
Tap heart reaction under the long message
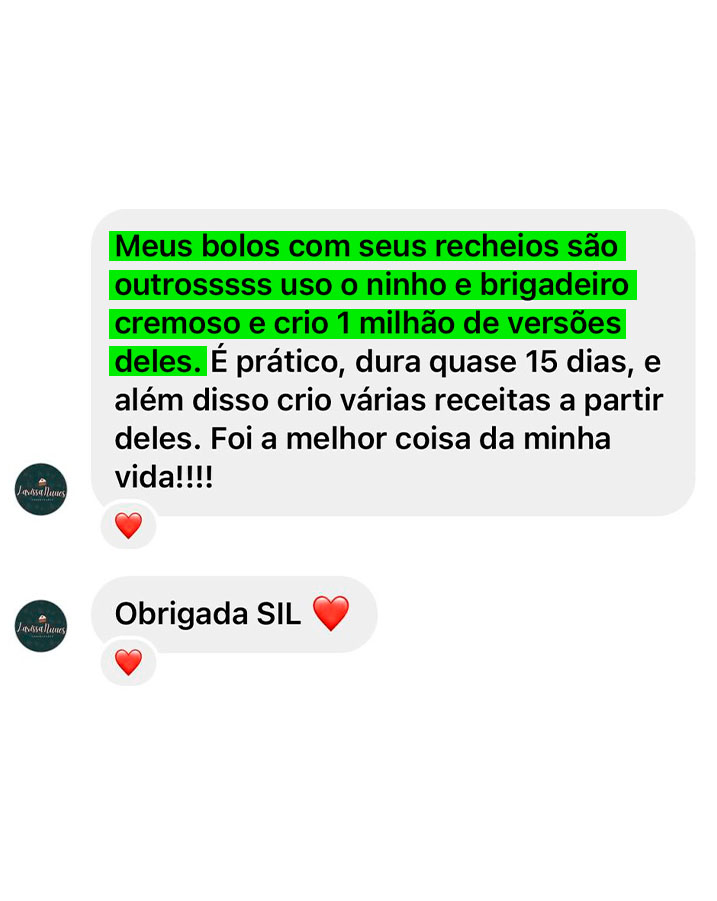click(128, 525)
